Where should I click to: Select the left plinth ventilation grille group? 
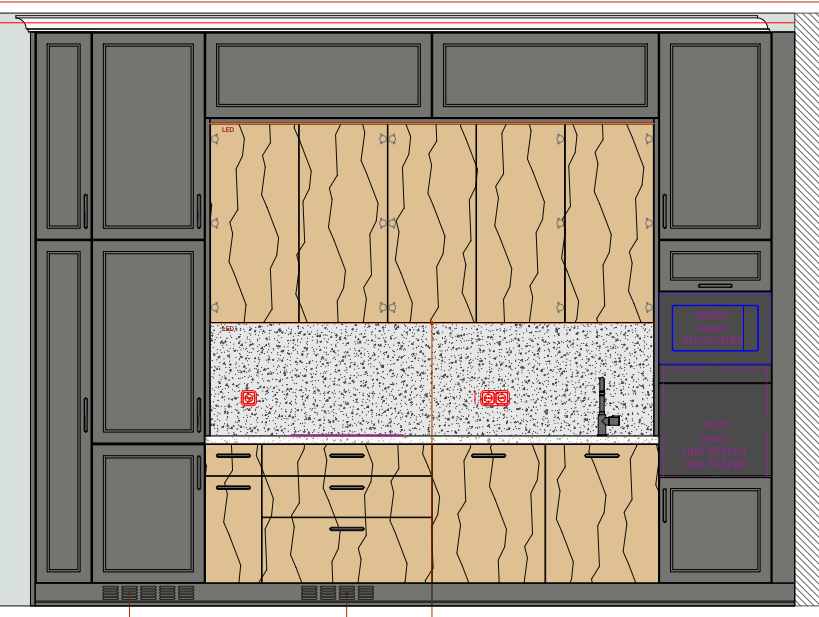(x=148, y=593)
